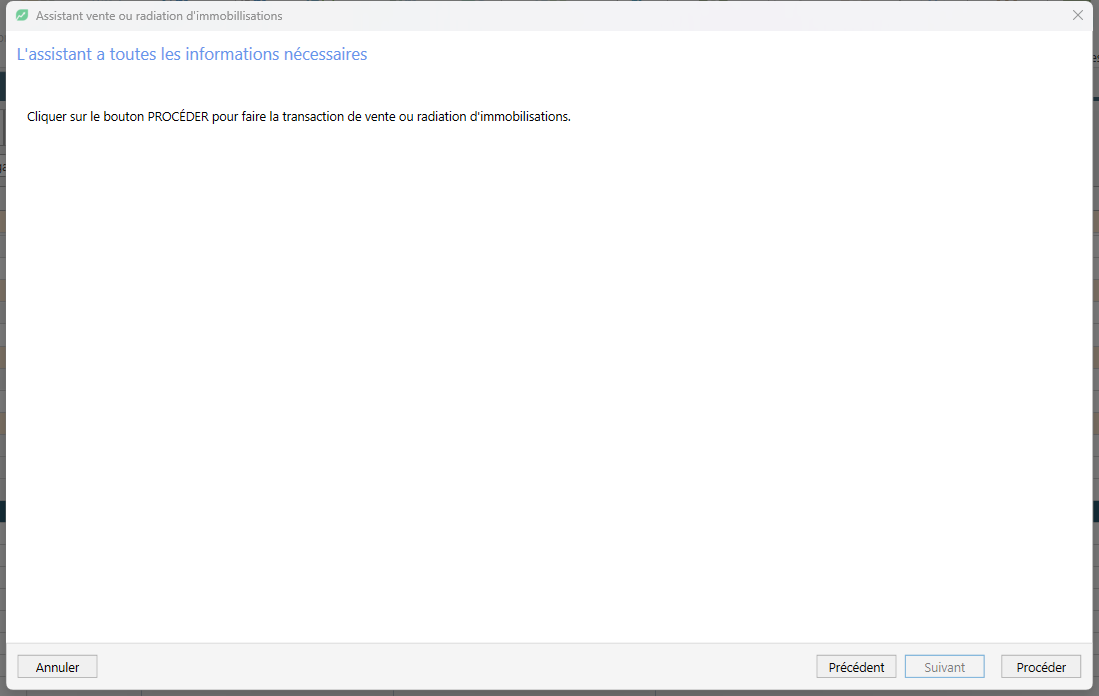Click the dialog title "Assistant vente ou radiation d'immobillisations"
Screen dimensions: 1099x696
coord(159,15)
